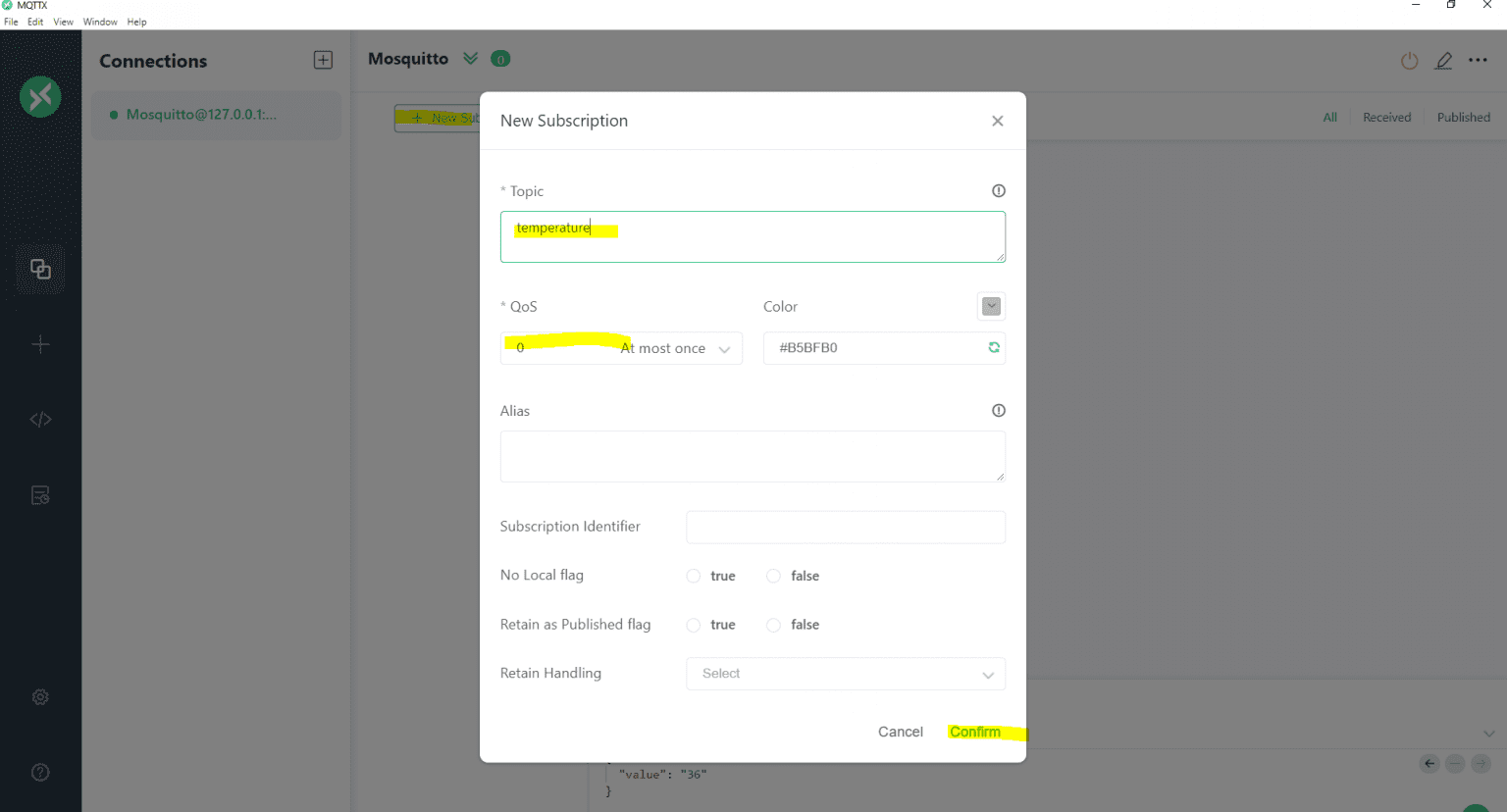Confirm the new subscription
Screen dimensions: 1507x812
974,732
